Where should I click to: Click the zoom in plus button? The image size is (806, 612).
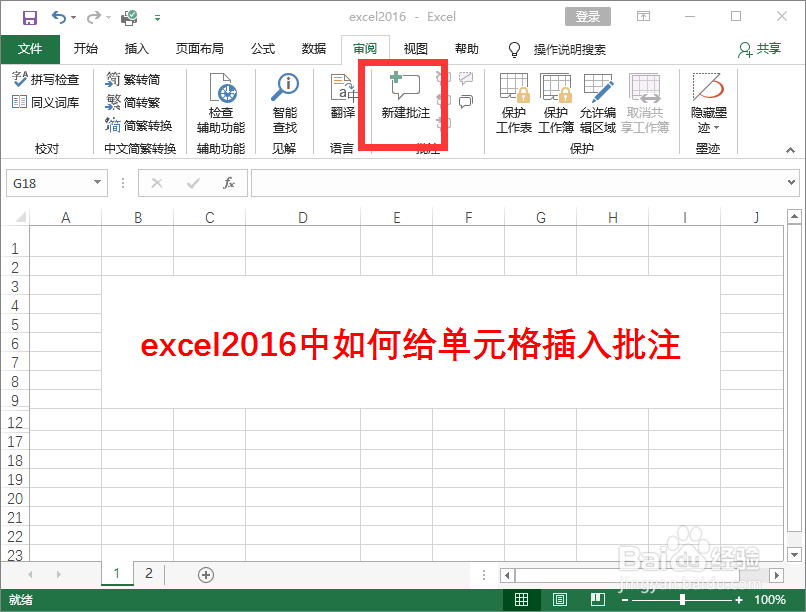(739, 600)
